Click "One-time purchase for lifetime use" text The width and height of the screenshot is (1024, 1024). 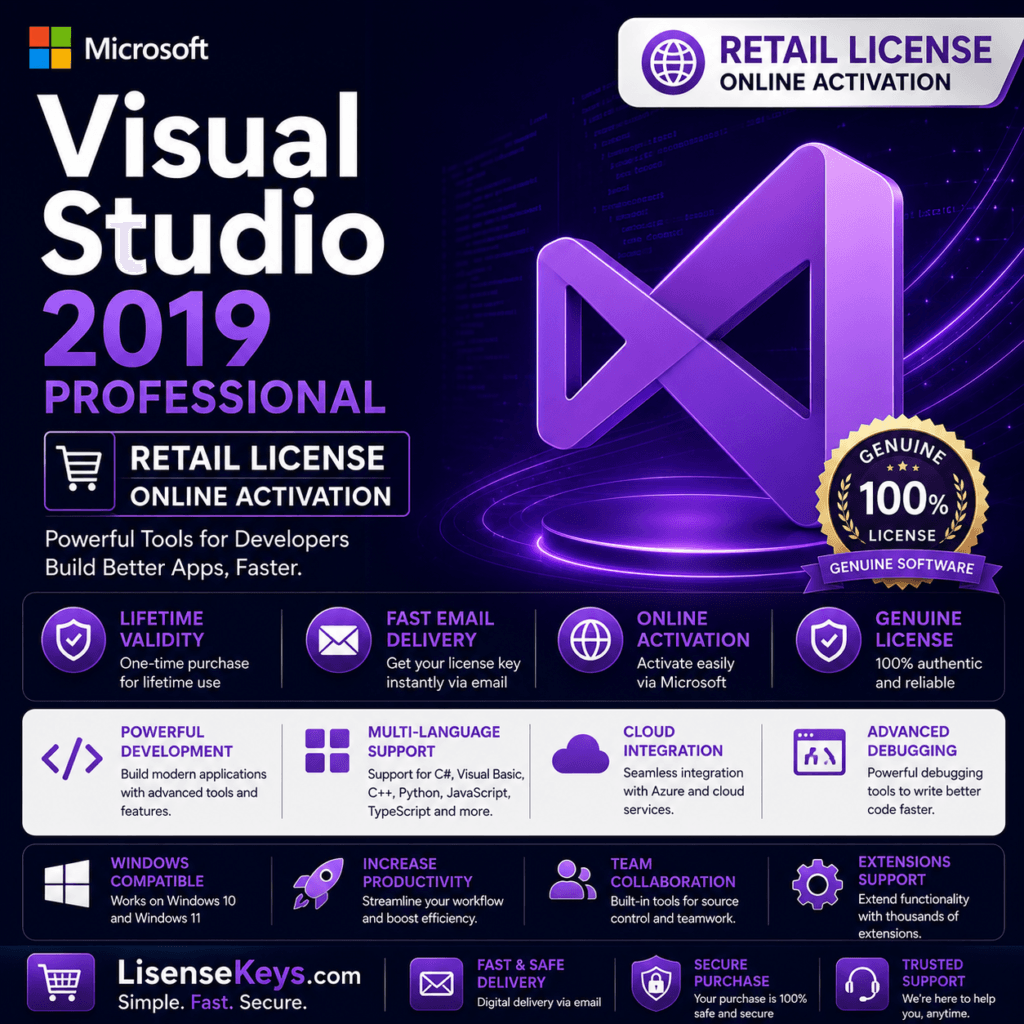(x=184, y=673)
